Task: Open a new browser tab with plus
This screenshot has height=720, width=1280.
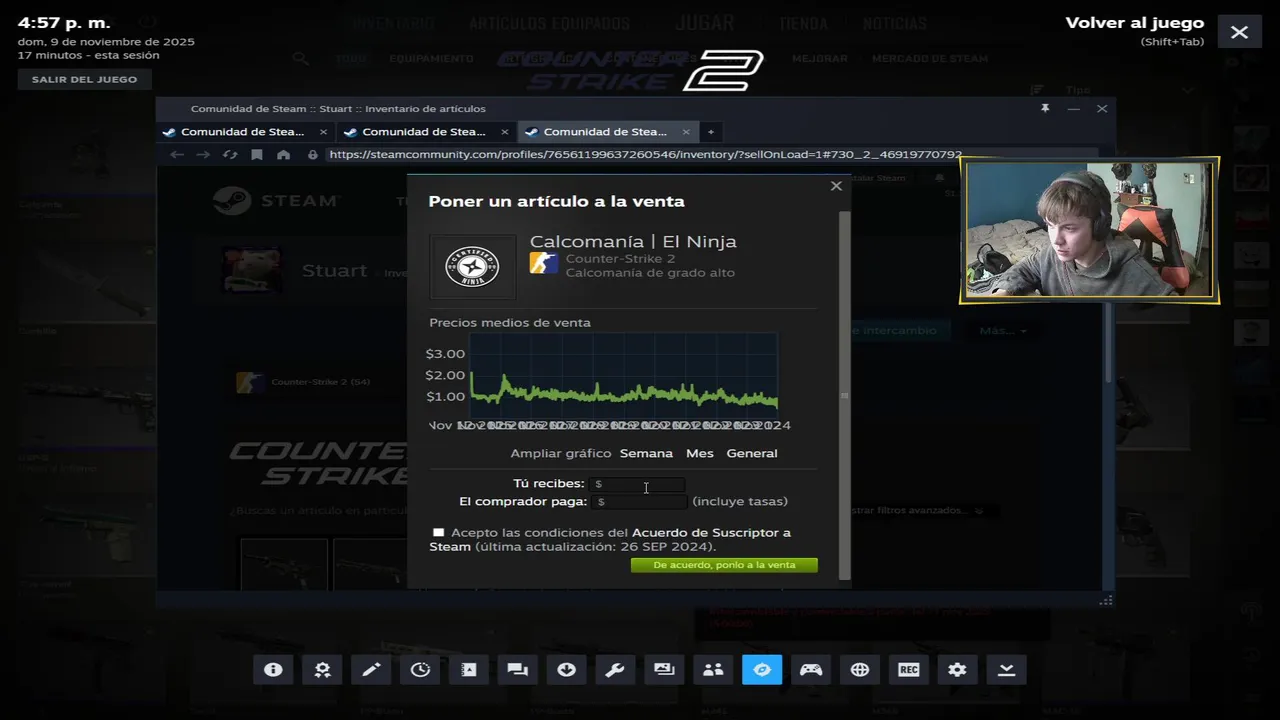Action: pyautogui.click(x=711, y=132)
